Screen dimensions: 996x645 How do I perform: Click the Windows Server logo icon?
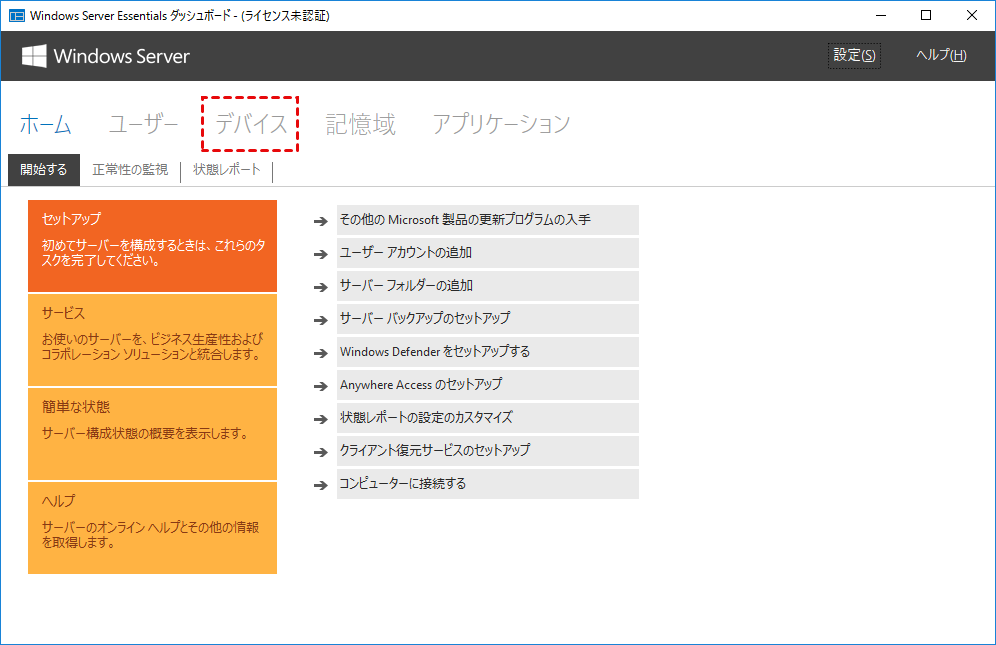click(34, 56)
